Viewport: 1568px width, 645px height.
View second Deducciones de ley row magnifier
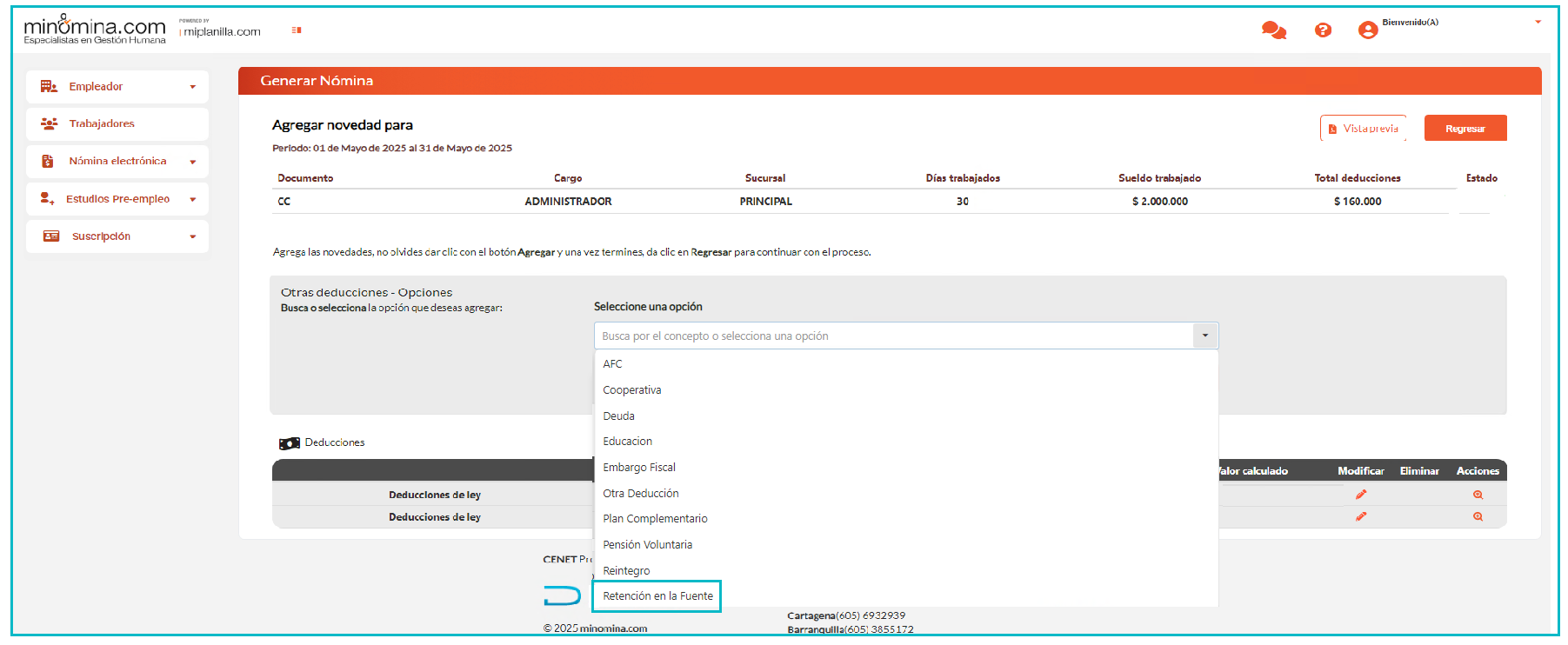pos(1478,516)
